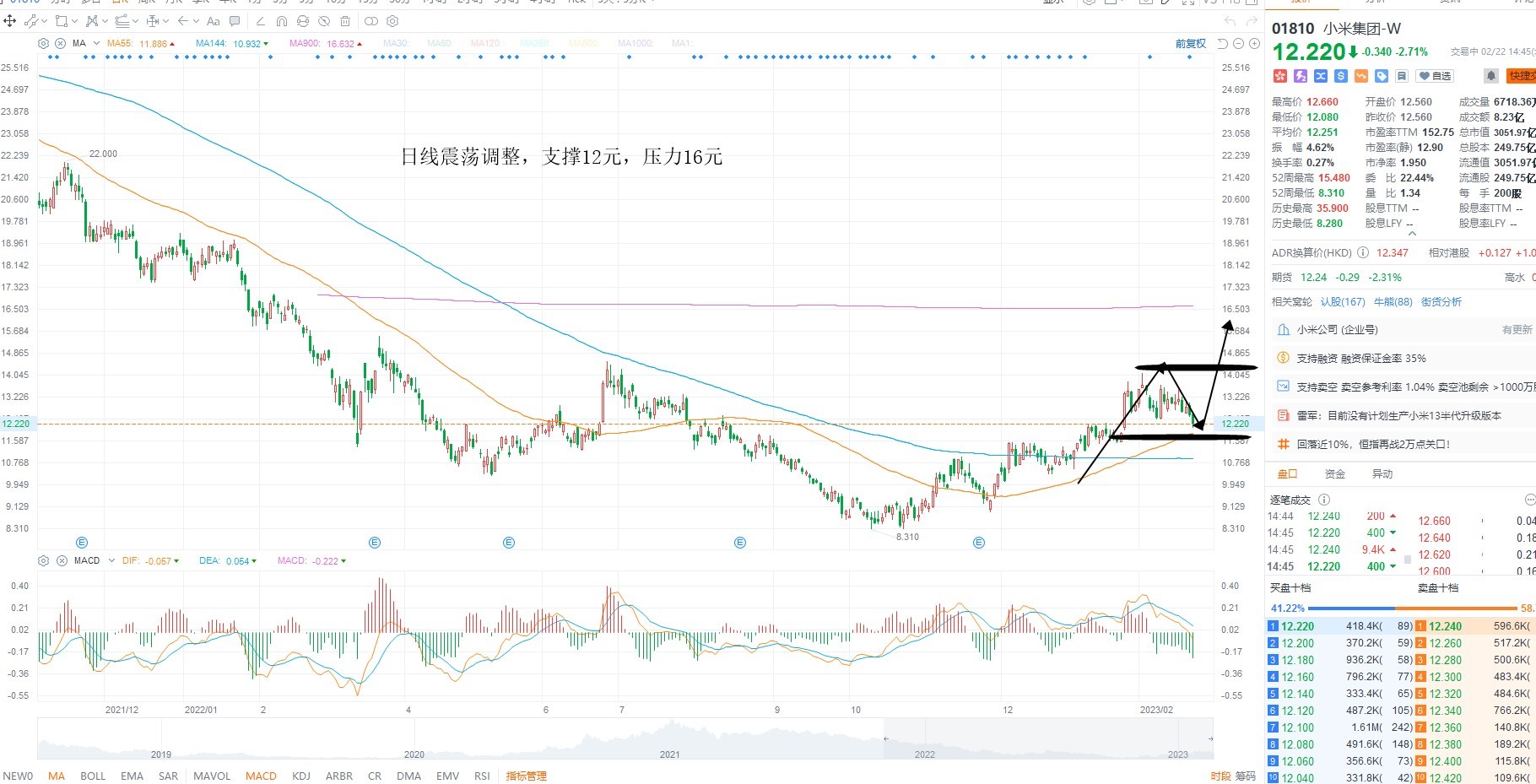Remove the MACD indicator with X icon
Screen dimensions: 1536x784
62,560
